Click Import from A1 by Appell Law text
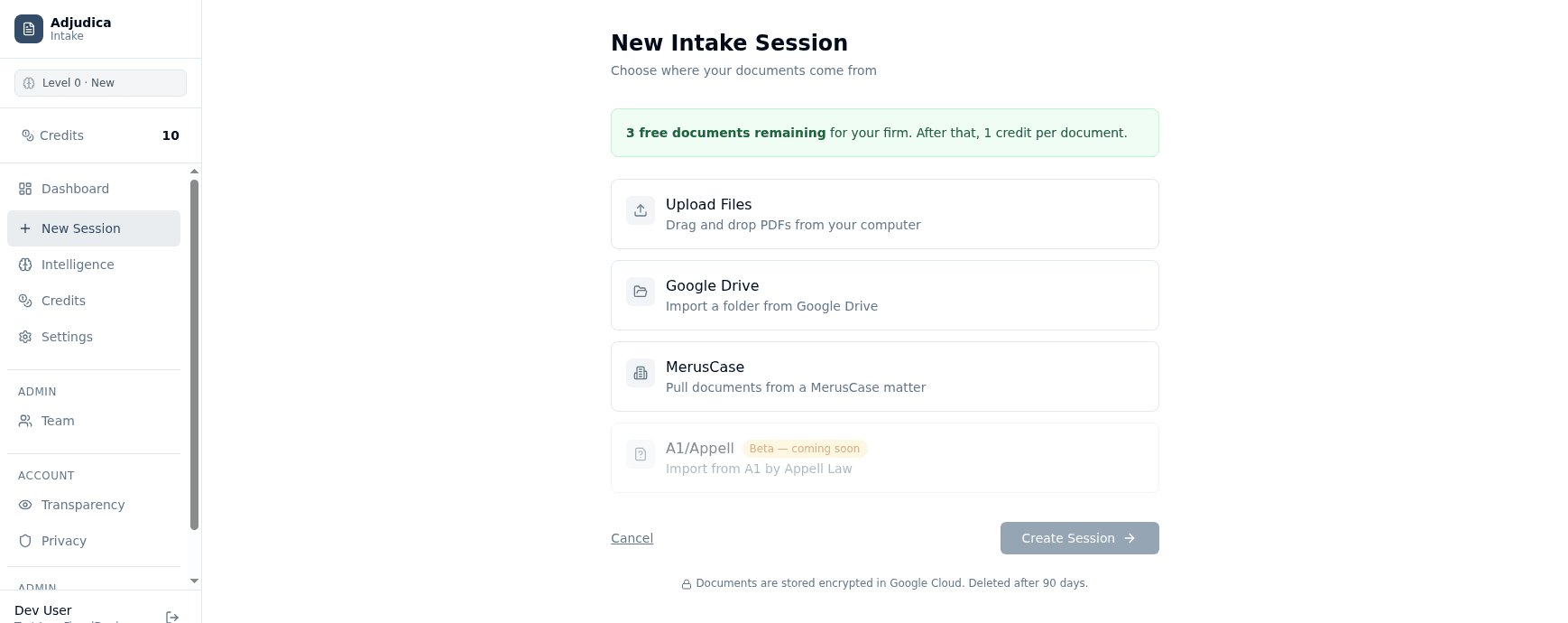Screen dimensions: 1568x623 tap(759, 469)
